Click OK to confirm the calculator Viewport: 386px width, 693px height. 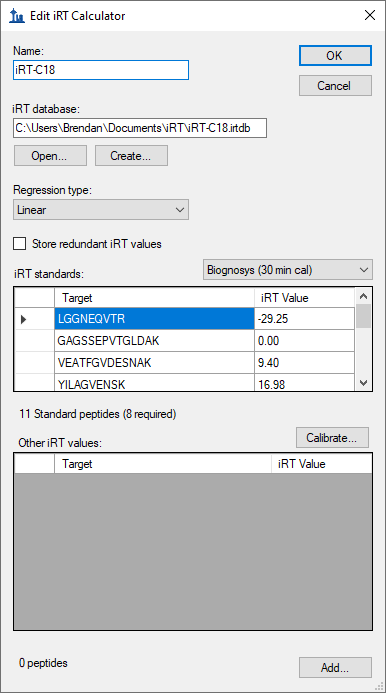335,55
